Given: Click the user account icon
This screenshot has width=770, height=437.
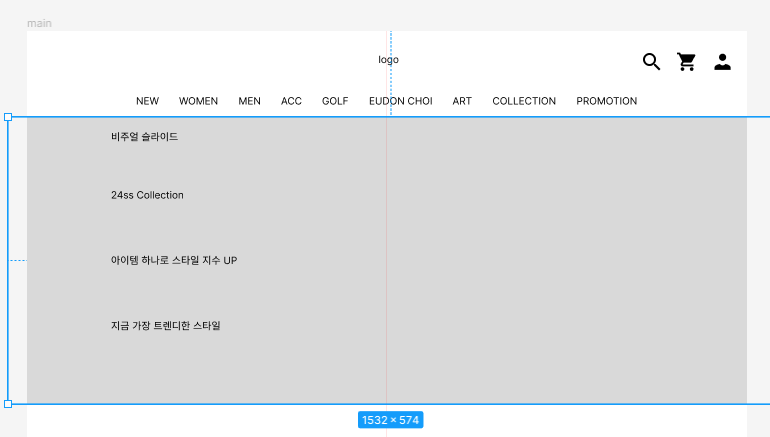Looking at the screenshot, I should pyautogui.click(x=722, y=62).
